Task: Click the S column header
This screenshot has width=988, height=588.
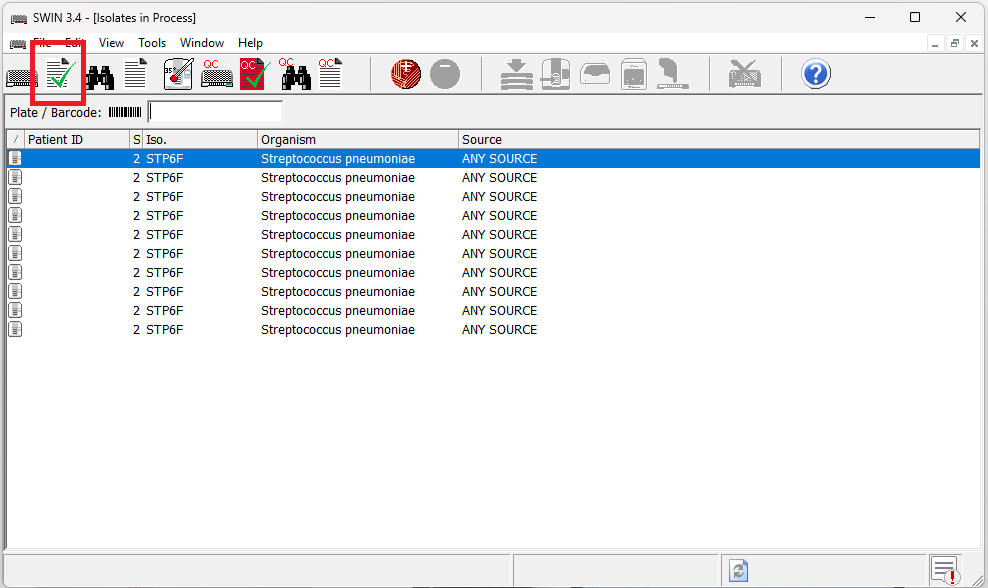Action: tap(136, 139)
